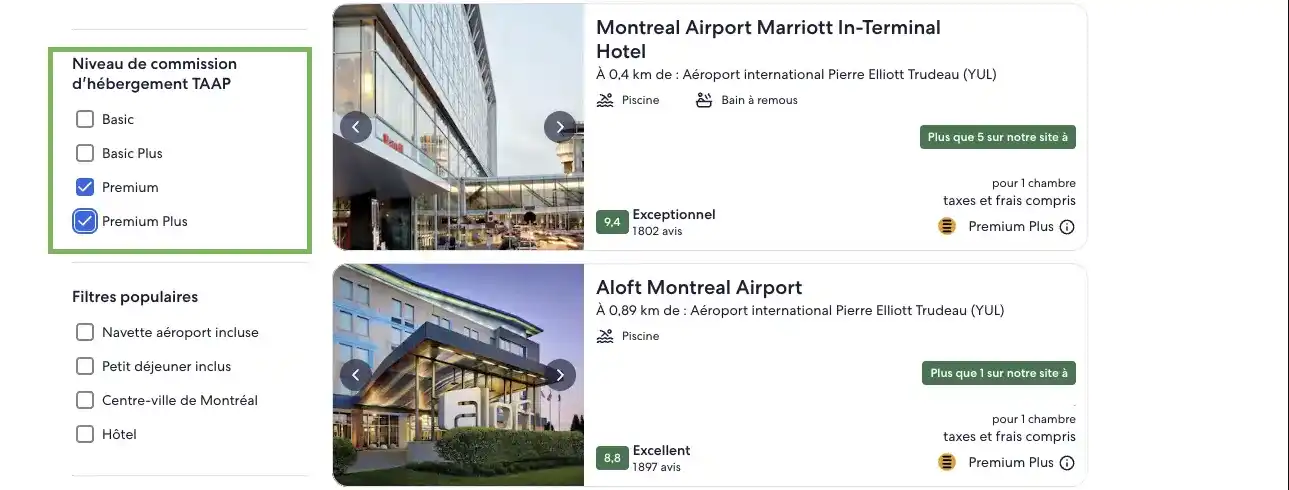
Task: Select Petit déjeuner inclus filter
Action: [85, 366]
